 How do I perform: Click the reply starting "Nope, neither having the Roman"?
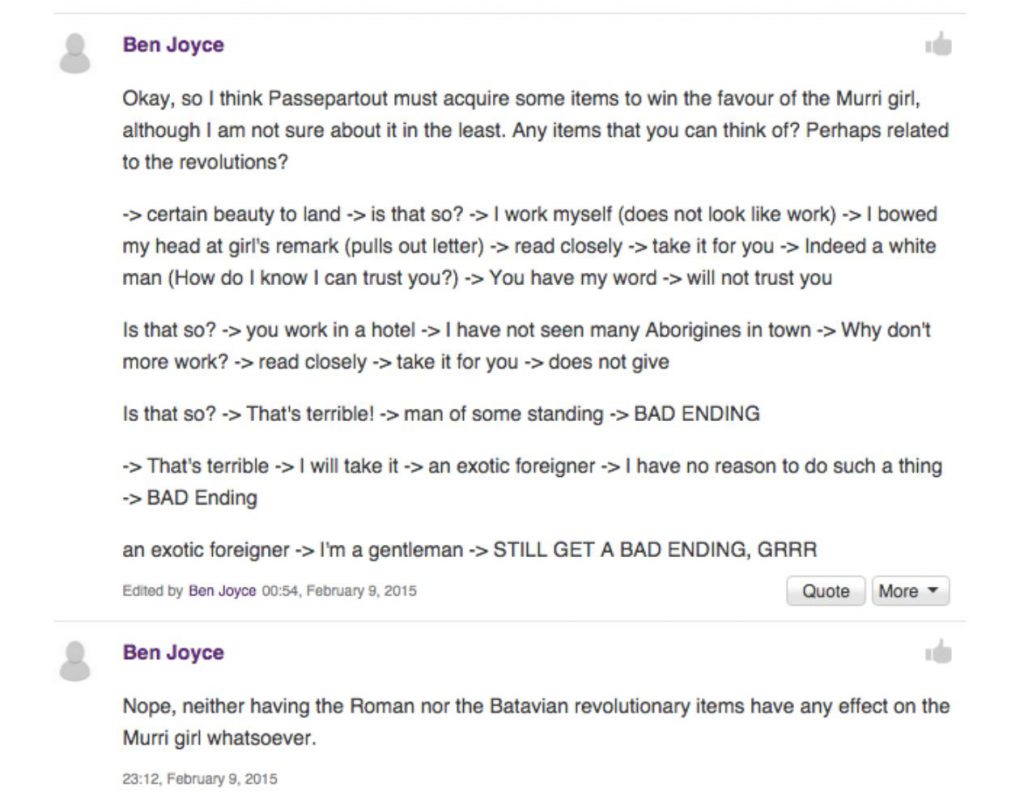535,724
